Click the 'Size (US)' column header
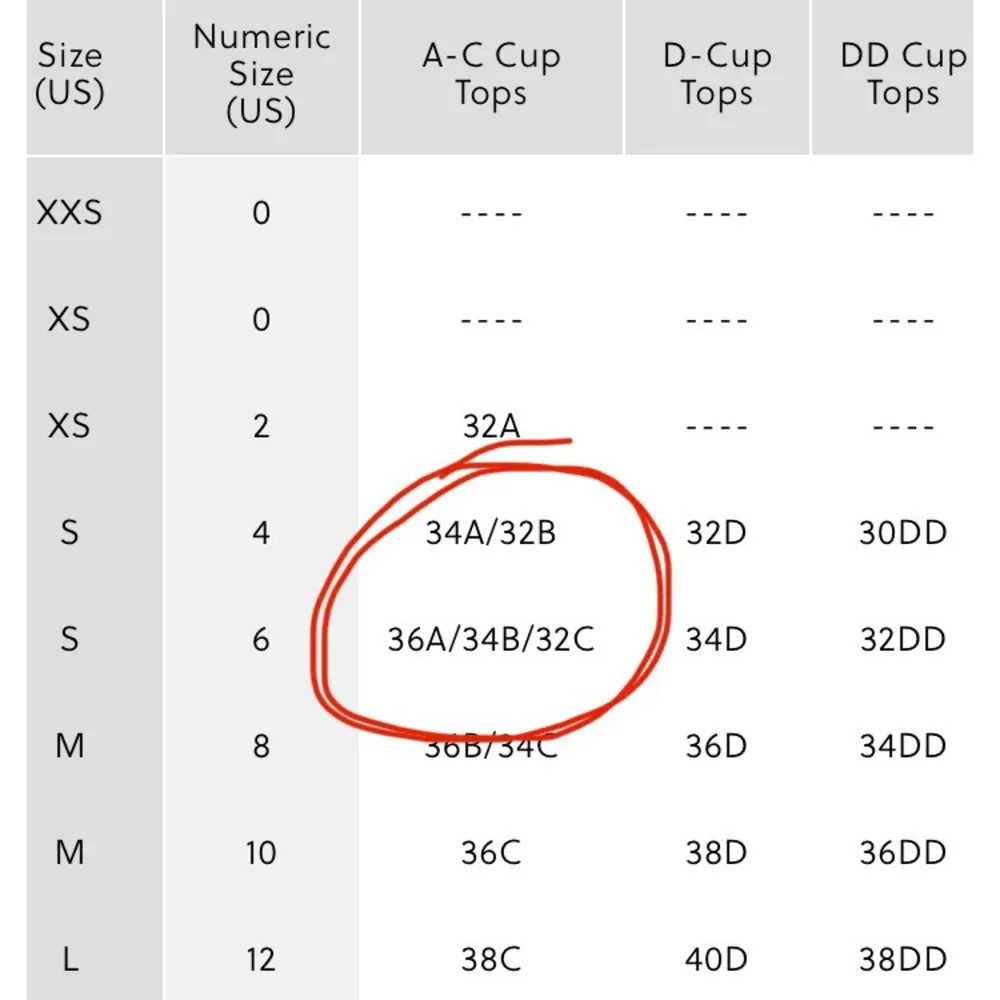 coord(69,75)
